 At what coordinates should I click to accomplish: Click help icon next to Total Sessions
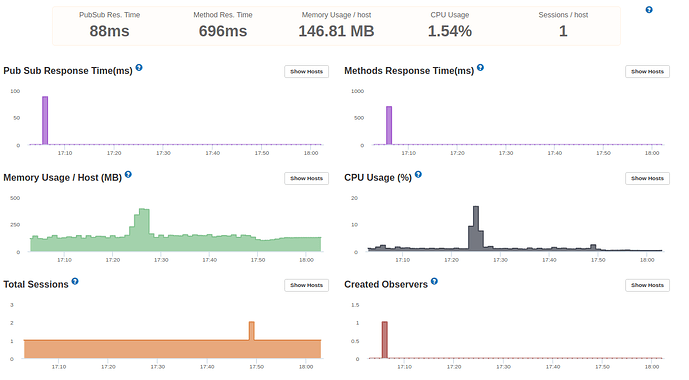coord(75,281)
